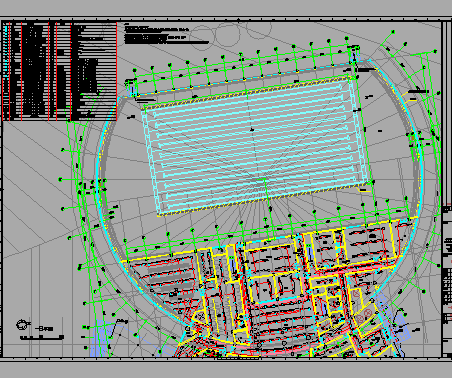Select the blue corner element at rectangle's top-left
The image size is (452, 378).
click(x=131, y=88)
